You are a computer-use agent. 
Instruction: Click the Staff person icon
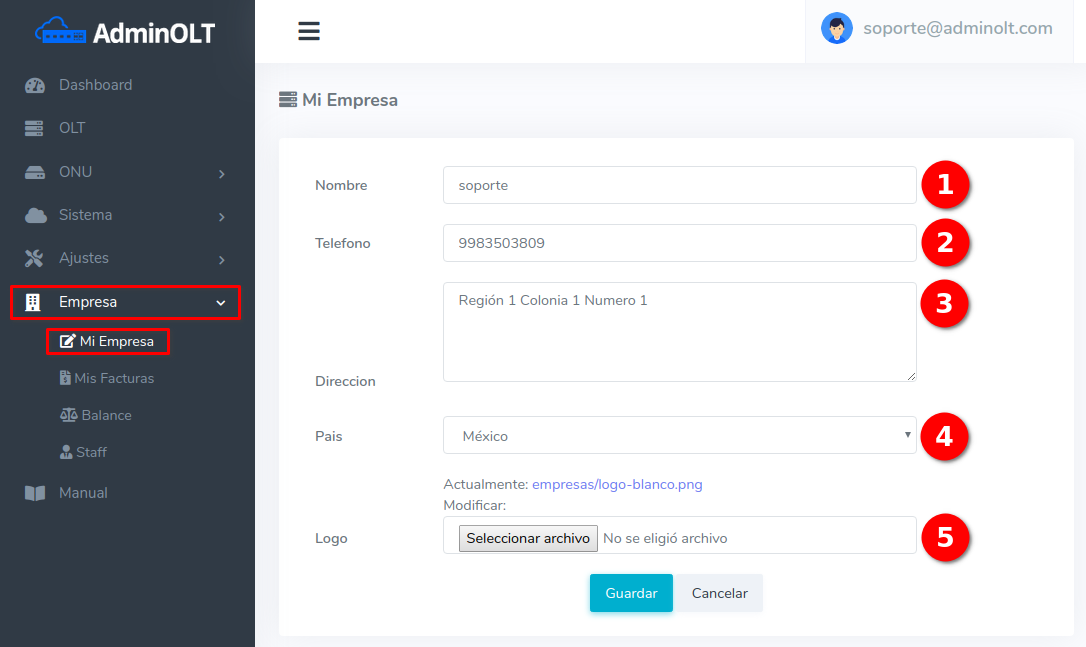coord(67,453)
